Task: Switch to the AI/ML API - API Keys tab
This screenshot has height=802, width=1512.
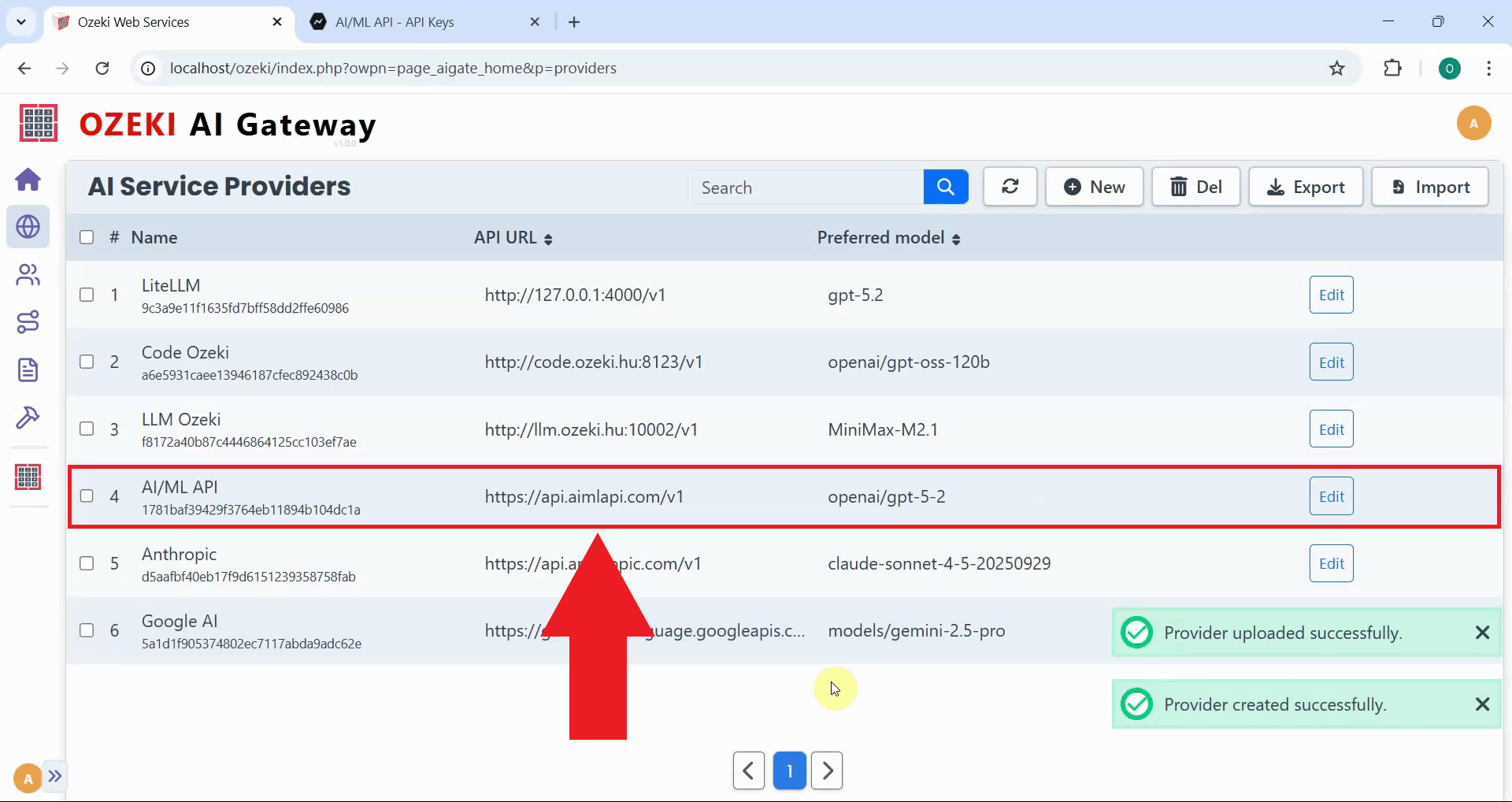Action: click(395, 22)
